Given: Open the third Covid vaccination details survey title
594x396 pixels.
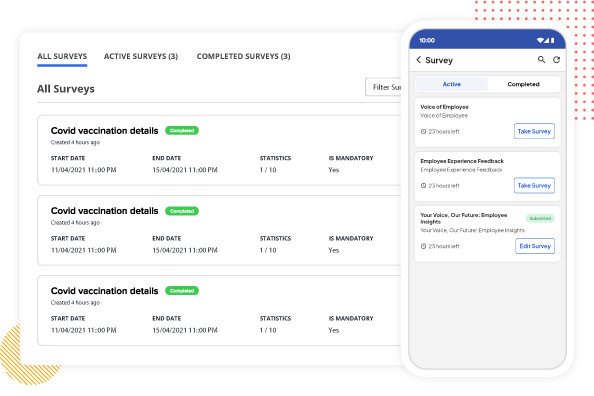Looking at the screenshot, I should [x=105, y=291].
